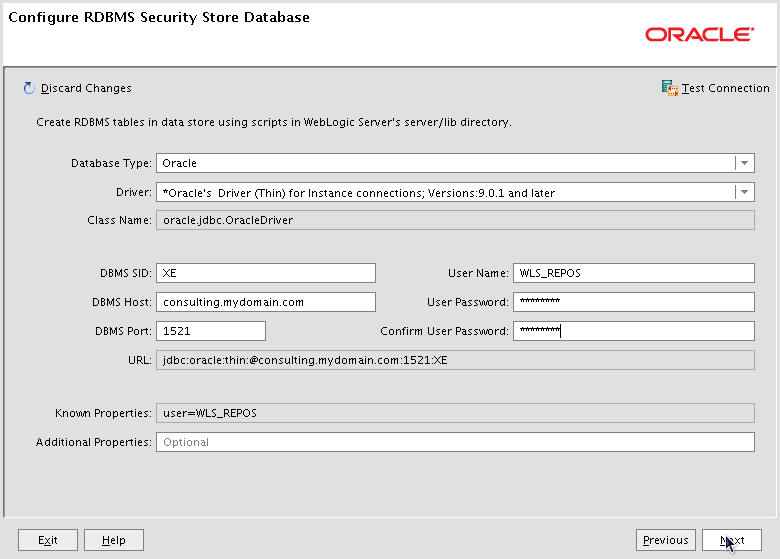Click the "URL:" label
This screenshot has width=780, height=559.
140,360
